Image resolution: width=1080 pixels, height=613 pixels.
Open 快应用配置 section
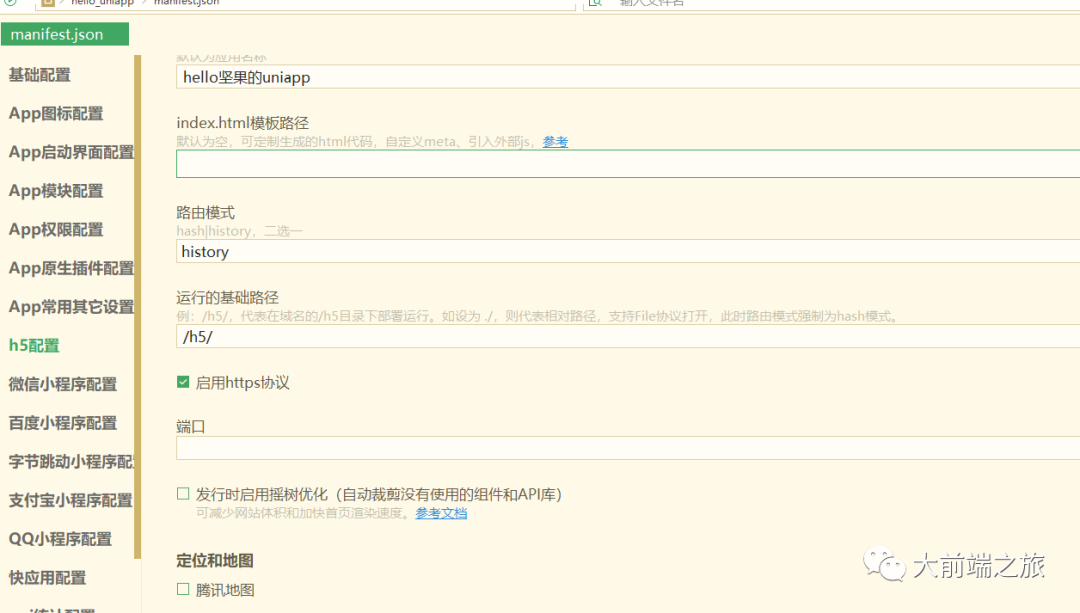[x=47, y=578]
